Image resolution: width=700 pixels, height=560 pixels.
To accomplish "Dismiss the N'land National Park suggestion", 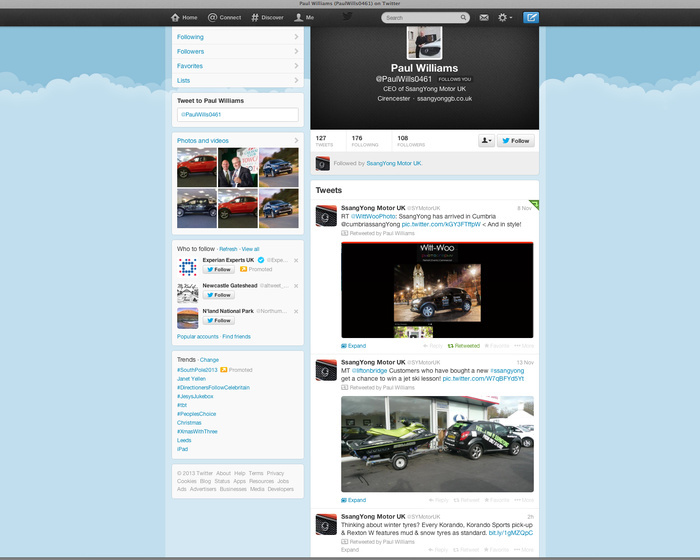I will [296, 311].
